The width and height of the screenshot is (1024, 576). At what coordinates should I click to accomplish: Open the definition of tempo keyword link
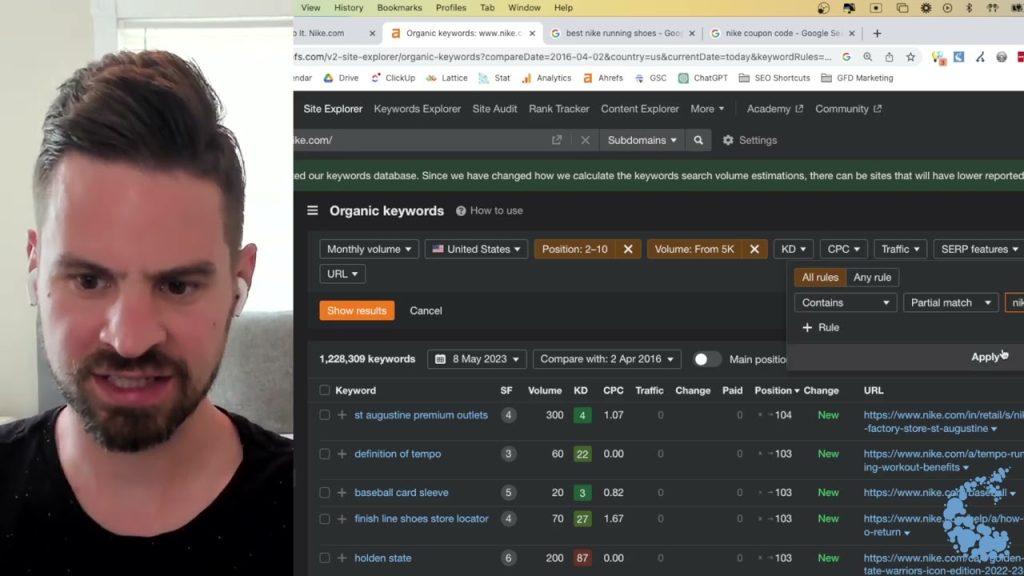click(x=398, y=454)
